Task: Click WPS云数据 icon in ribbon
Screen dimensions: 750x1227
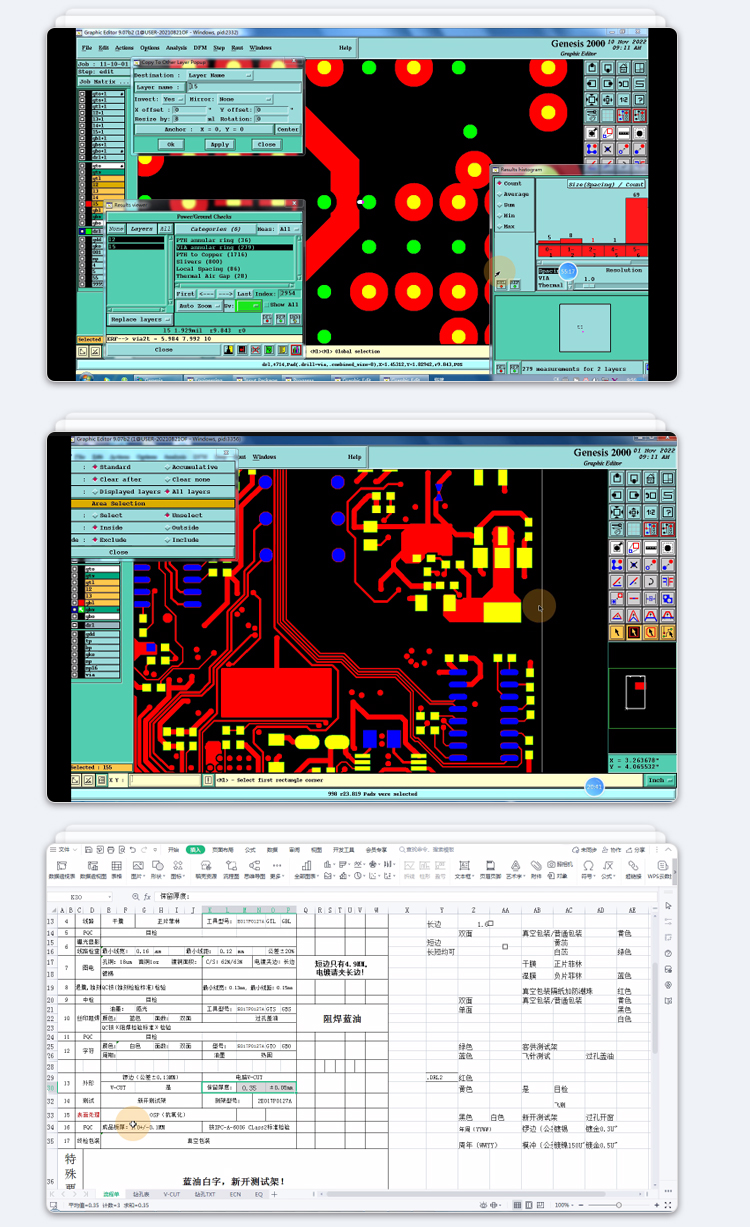Action: 660,870
